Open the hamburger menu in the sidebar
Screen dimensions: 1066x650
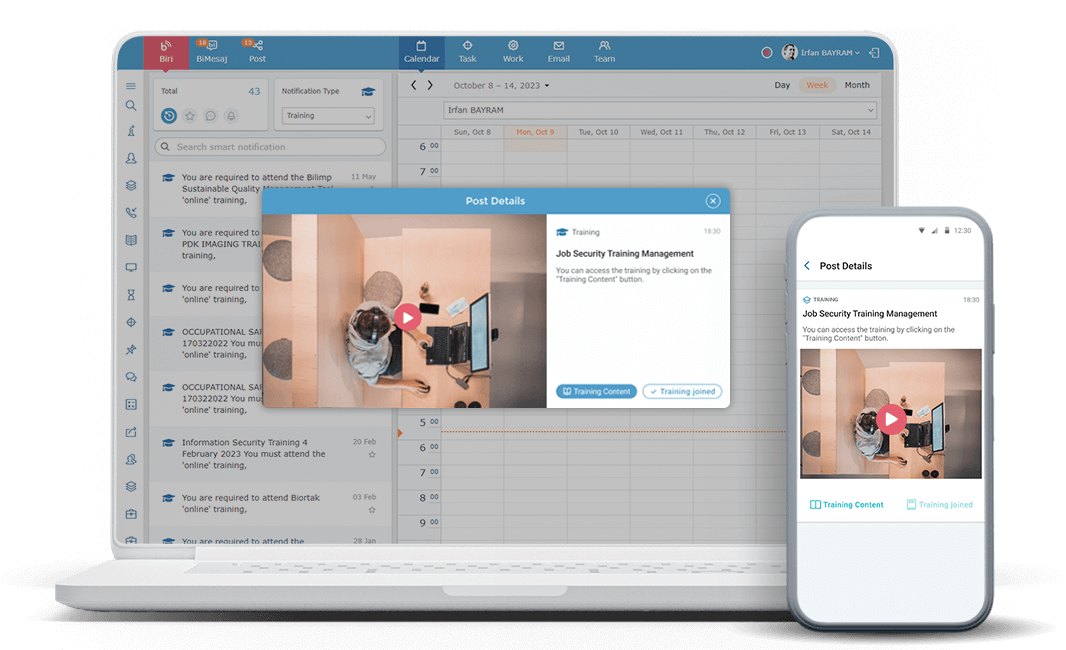131,86
